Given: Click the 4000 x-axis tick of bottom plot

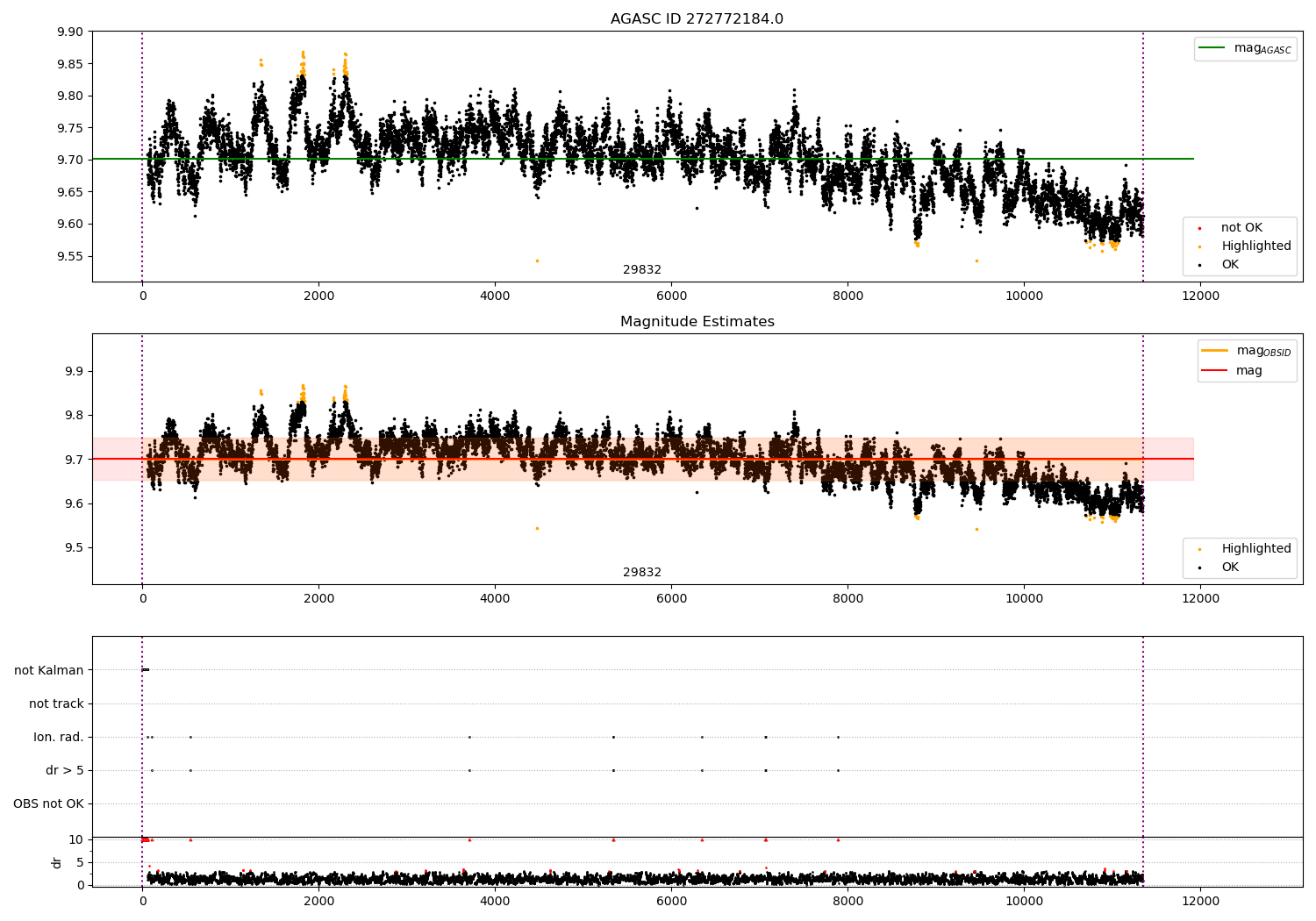Looking at the screenshot, I should (495, 902).
